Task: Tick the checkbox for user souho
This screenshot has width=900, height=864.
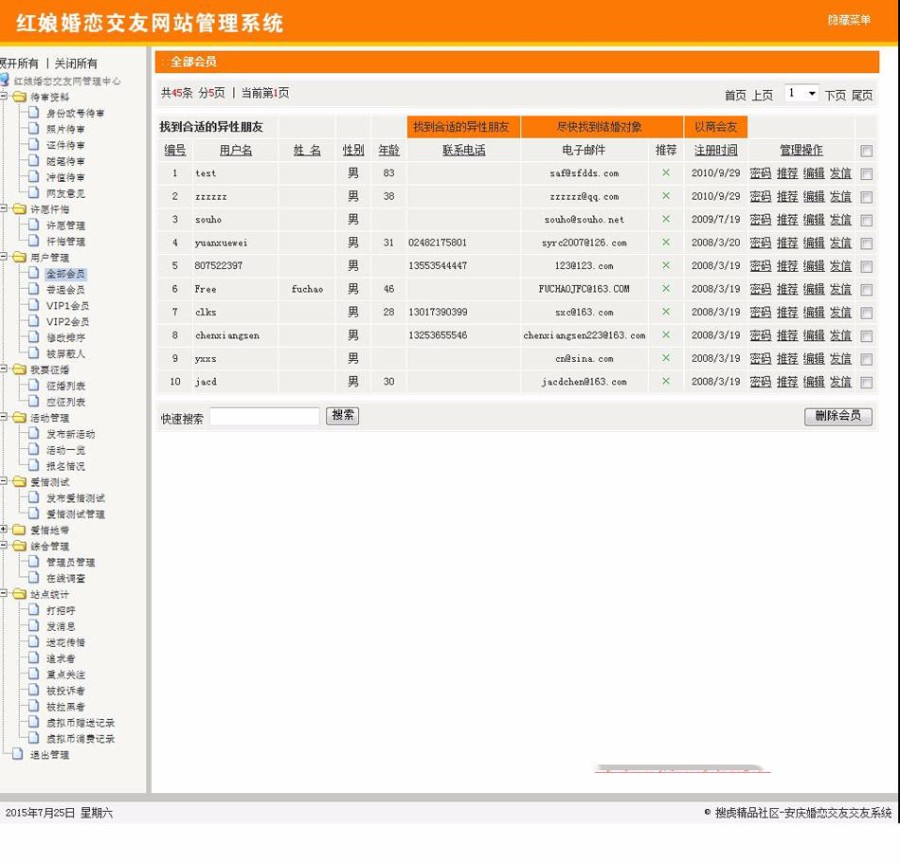Action: pos(866,220)
